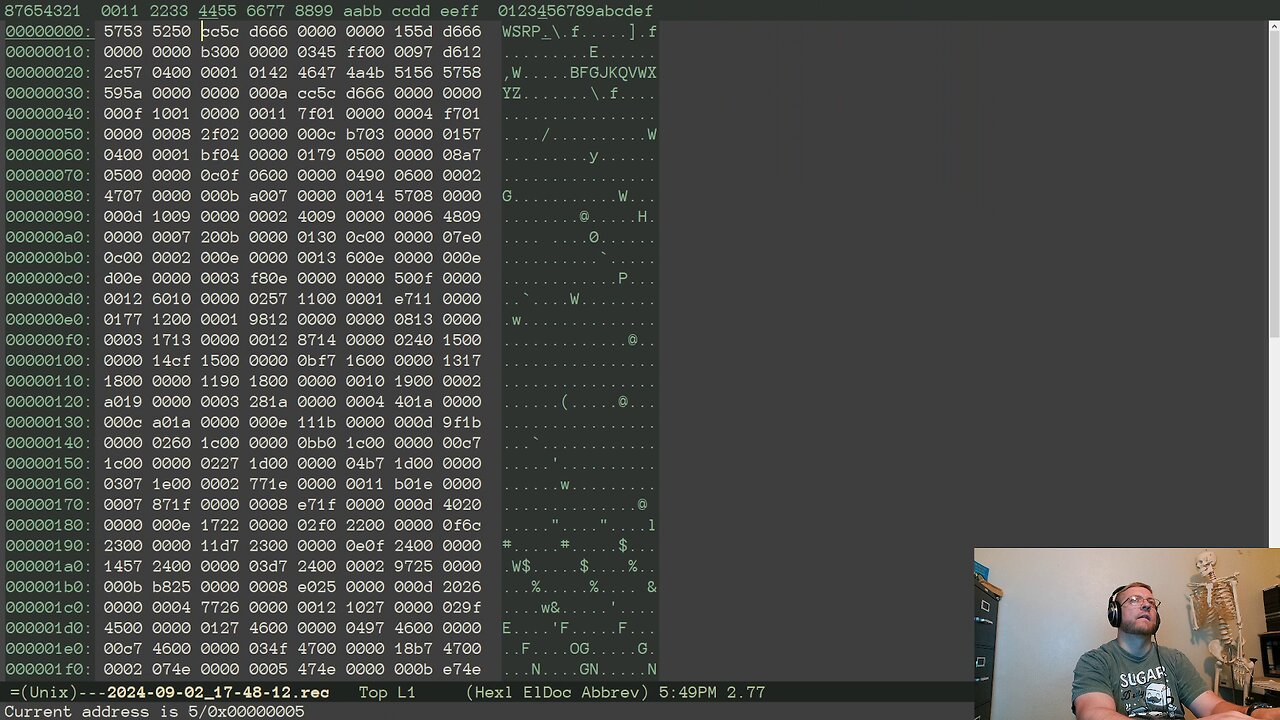The height and width of the screenshot is (720, 1280).
Task: Click the Top position indicator in mode line
Action: (x=373, y=692)
